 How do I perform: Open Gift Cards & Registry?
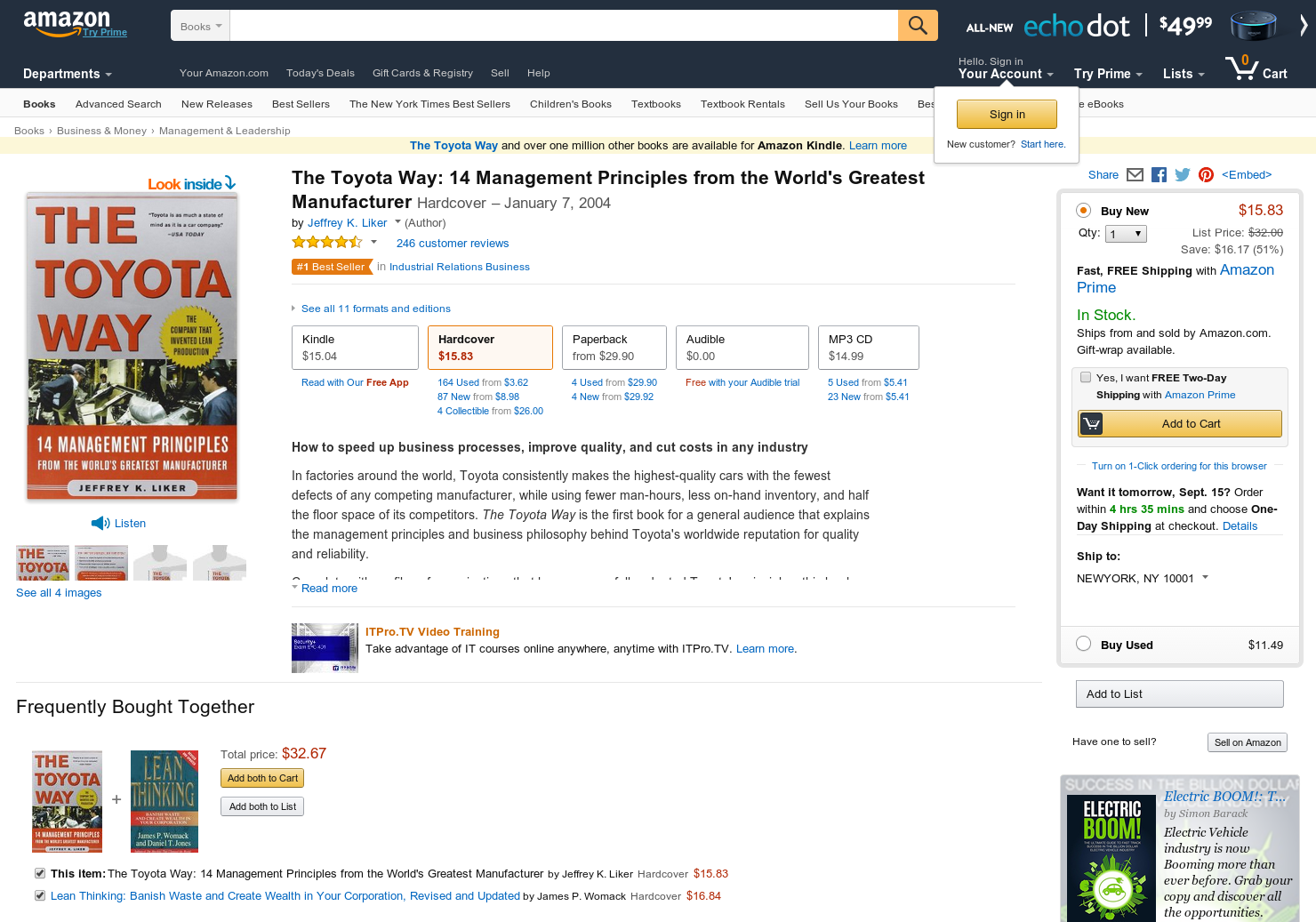422,73
